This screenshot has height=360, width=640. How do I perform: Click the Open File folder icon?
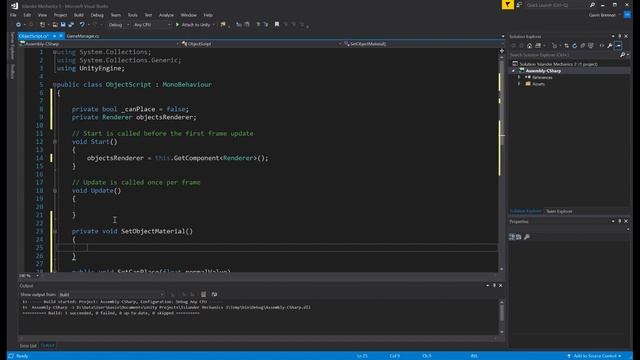55,25
